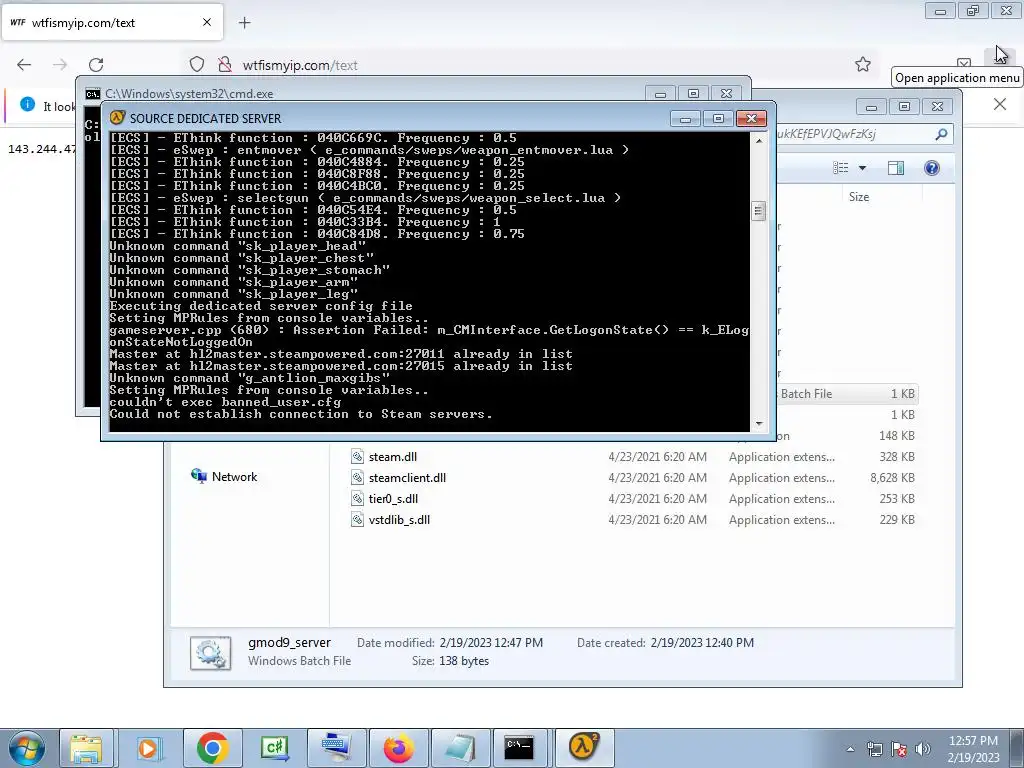This screenshot has height=768, width=1024.
Task: Minimize the Source Dedicated Server window
Action: [x=685, y=118]
